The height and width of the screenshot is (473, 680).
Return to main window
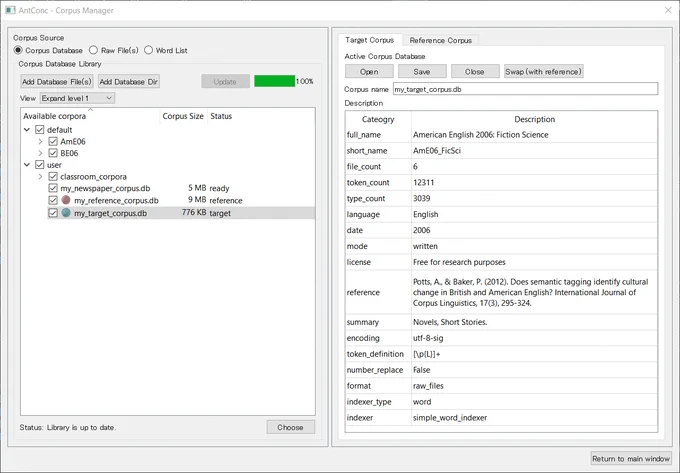[x=631, y=458]
